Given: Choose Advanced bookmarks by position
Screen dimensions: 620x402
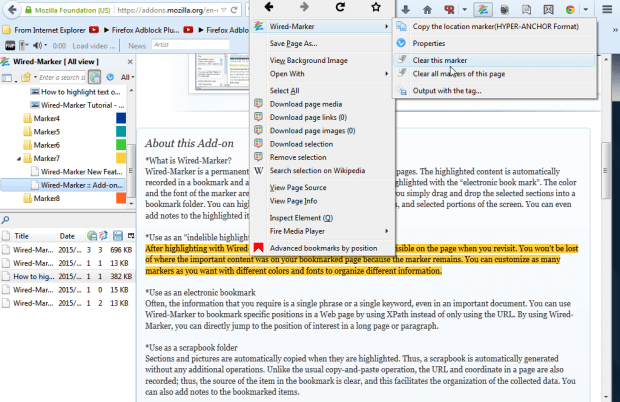Looking at the screenshot, I should click(x=322, y=248).
